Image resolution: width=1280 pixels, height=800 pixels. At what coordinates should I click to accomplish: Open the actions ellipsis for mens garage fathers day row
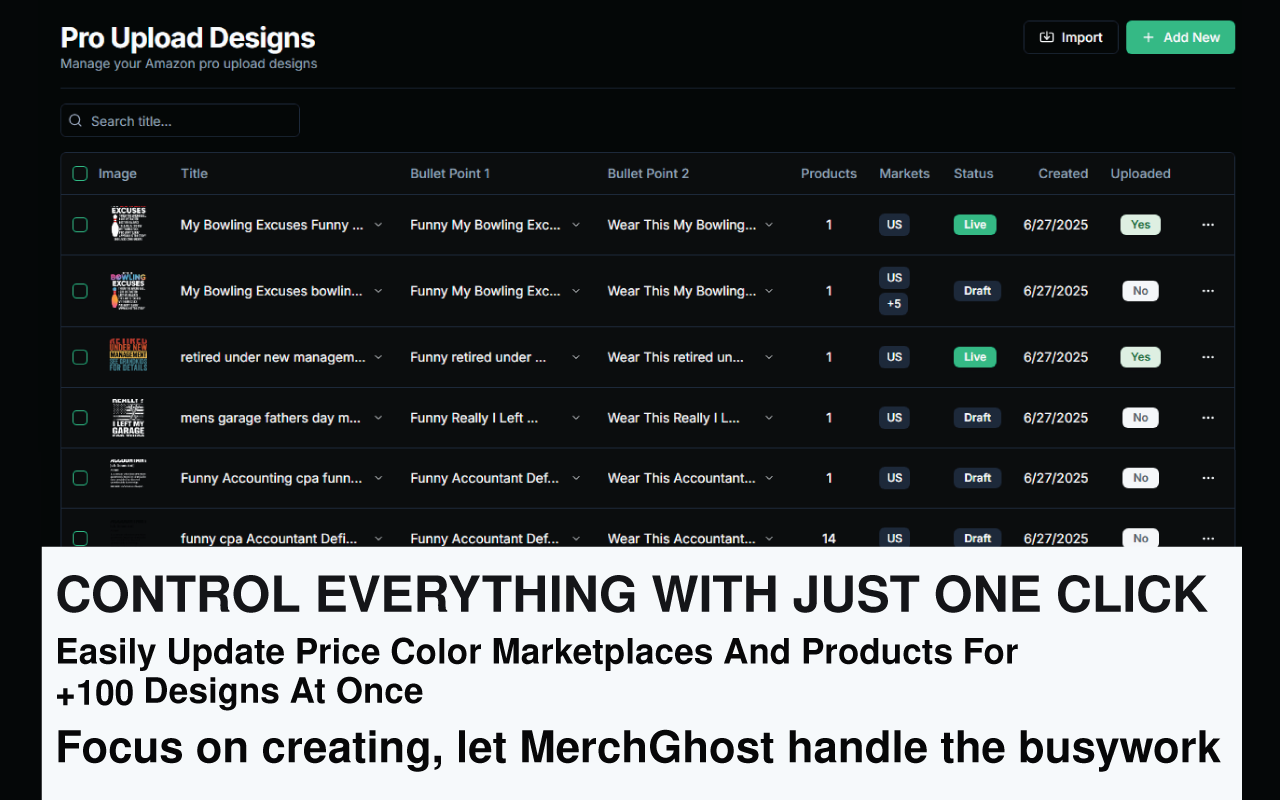(x=1208, y=417)
